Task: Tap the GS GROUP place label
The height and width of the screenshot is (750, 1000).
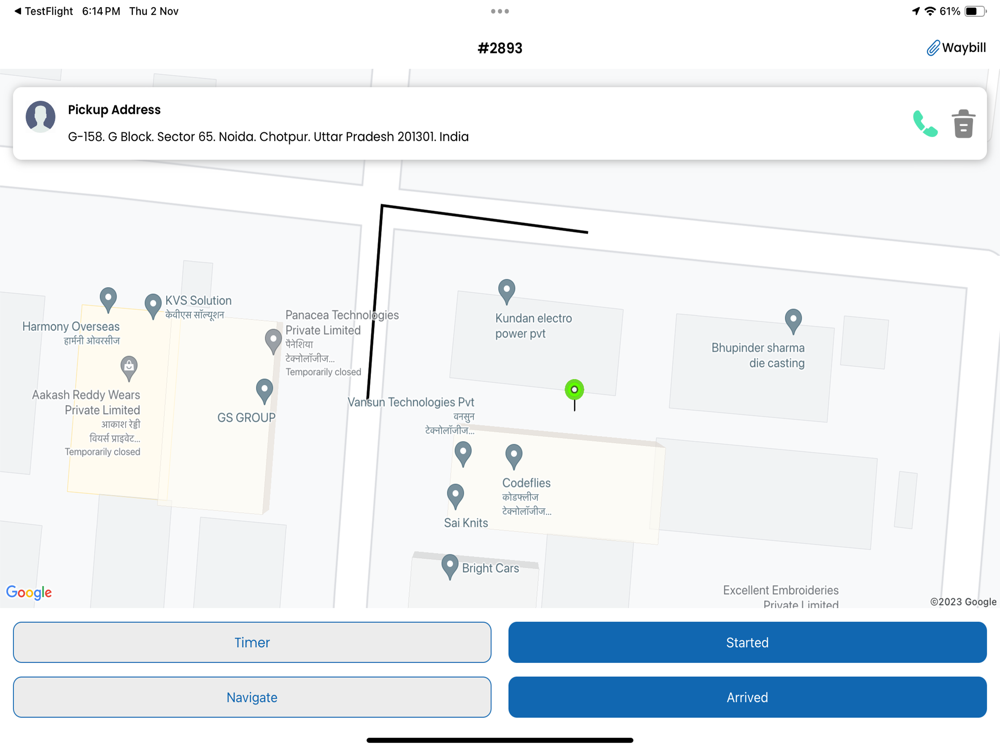Action: tap(246, 418)
